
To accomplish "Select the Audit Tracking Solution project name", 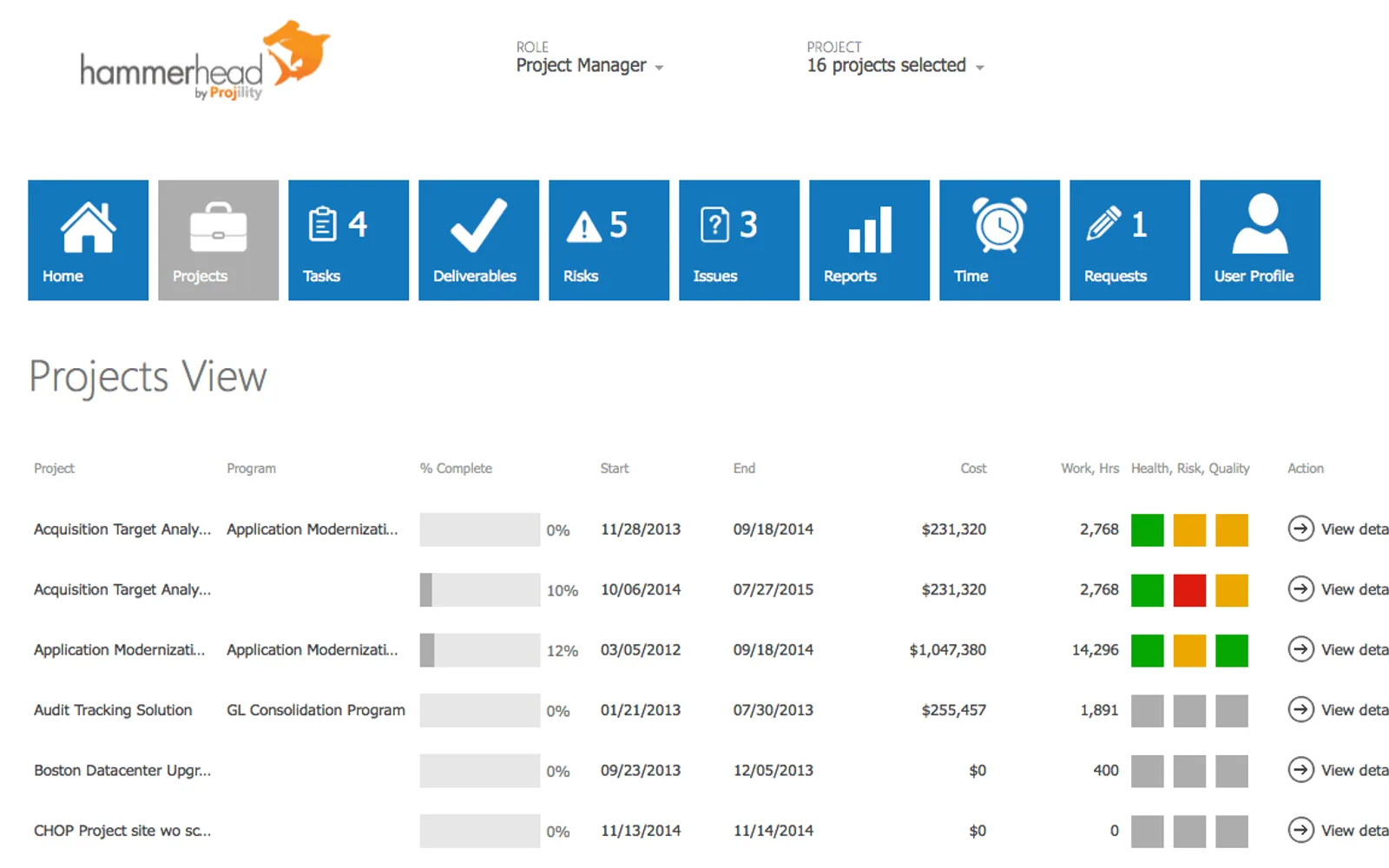I will coord(113,710).
